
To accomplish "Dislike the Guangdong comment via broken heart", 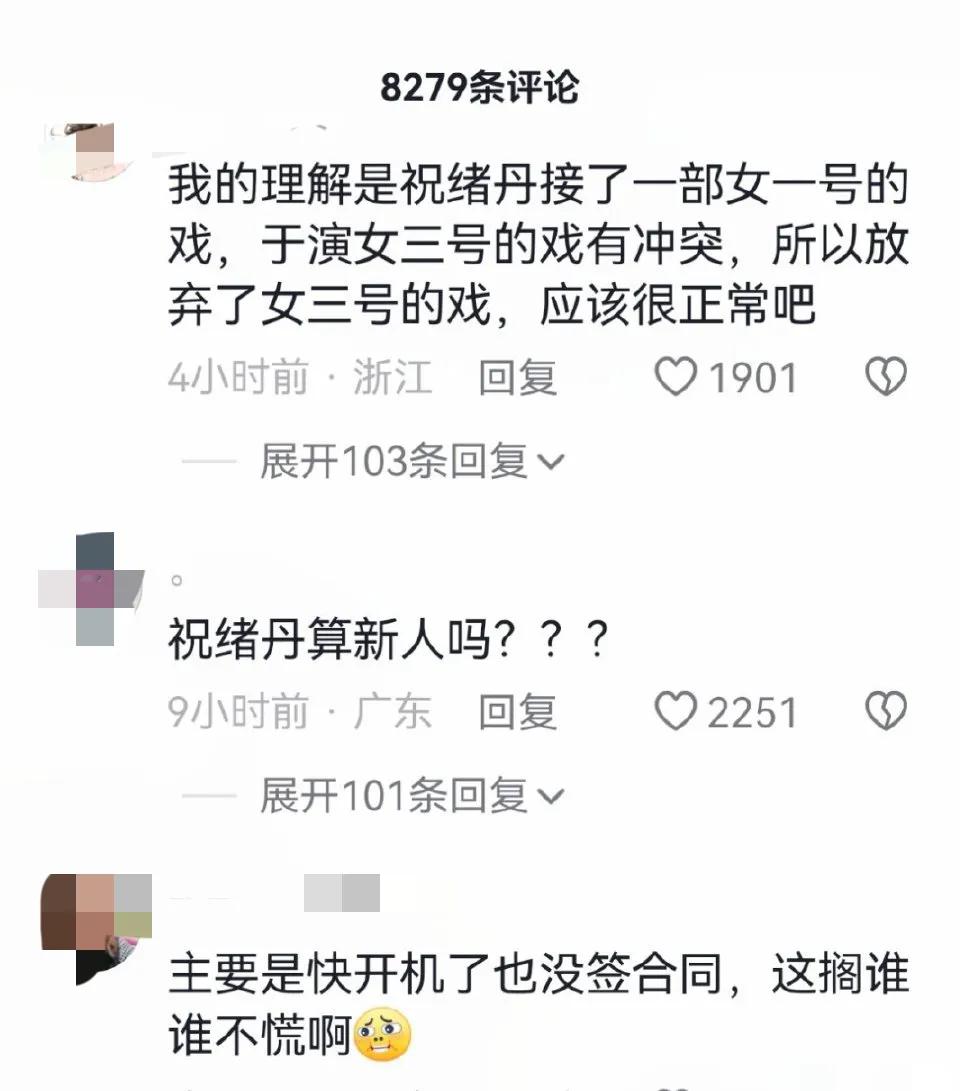I will pyautogui.click(x=886, y=710).
